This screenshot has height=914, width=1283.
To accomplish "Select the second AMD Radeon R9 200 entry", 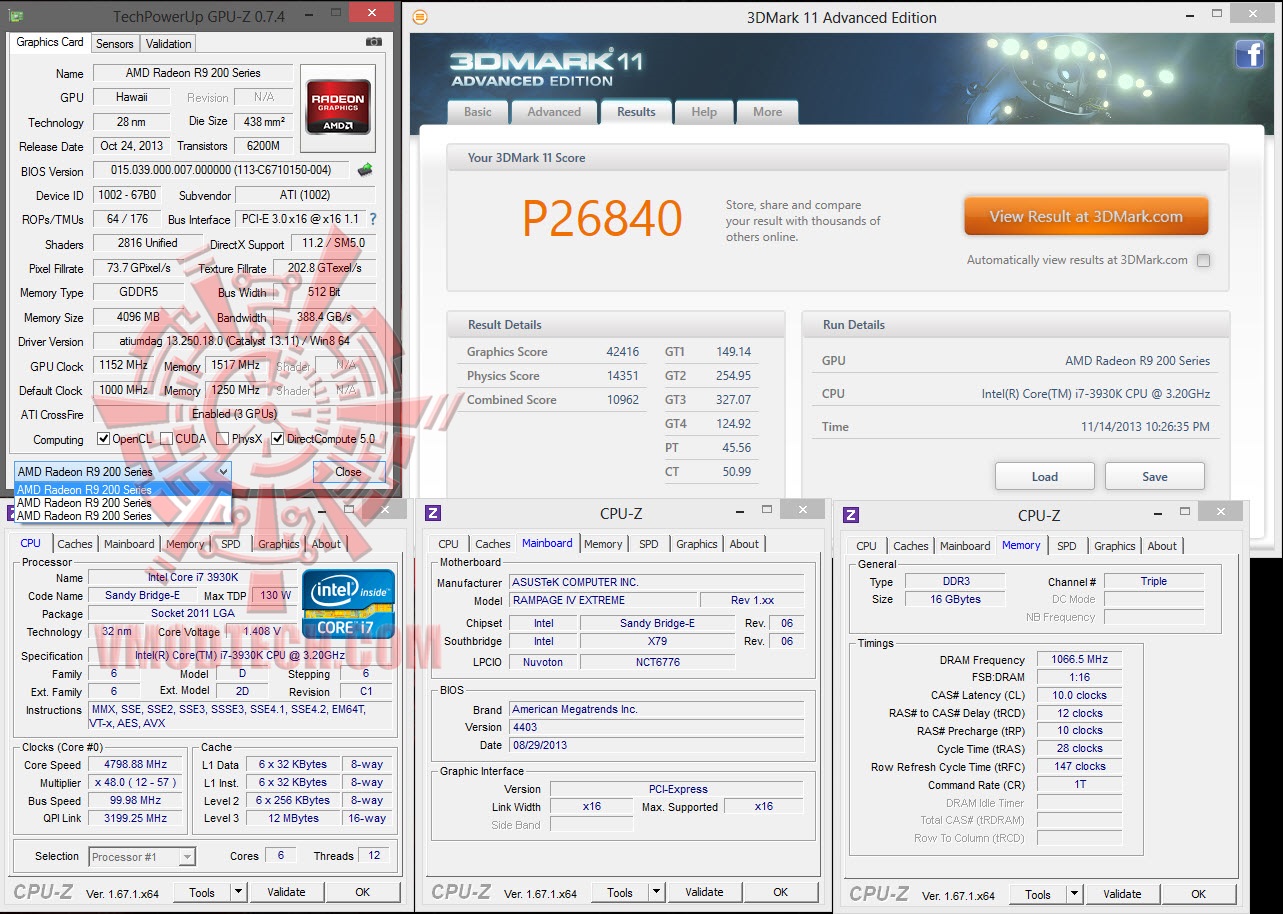I will click(x=123, y=503).
